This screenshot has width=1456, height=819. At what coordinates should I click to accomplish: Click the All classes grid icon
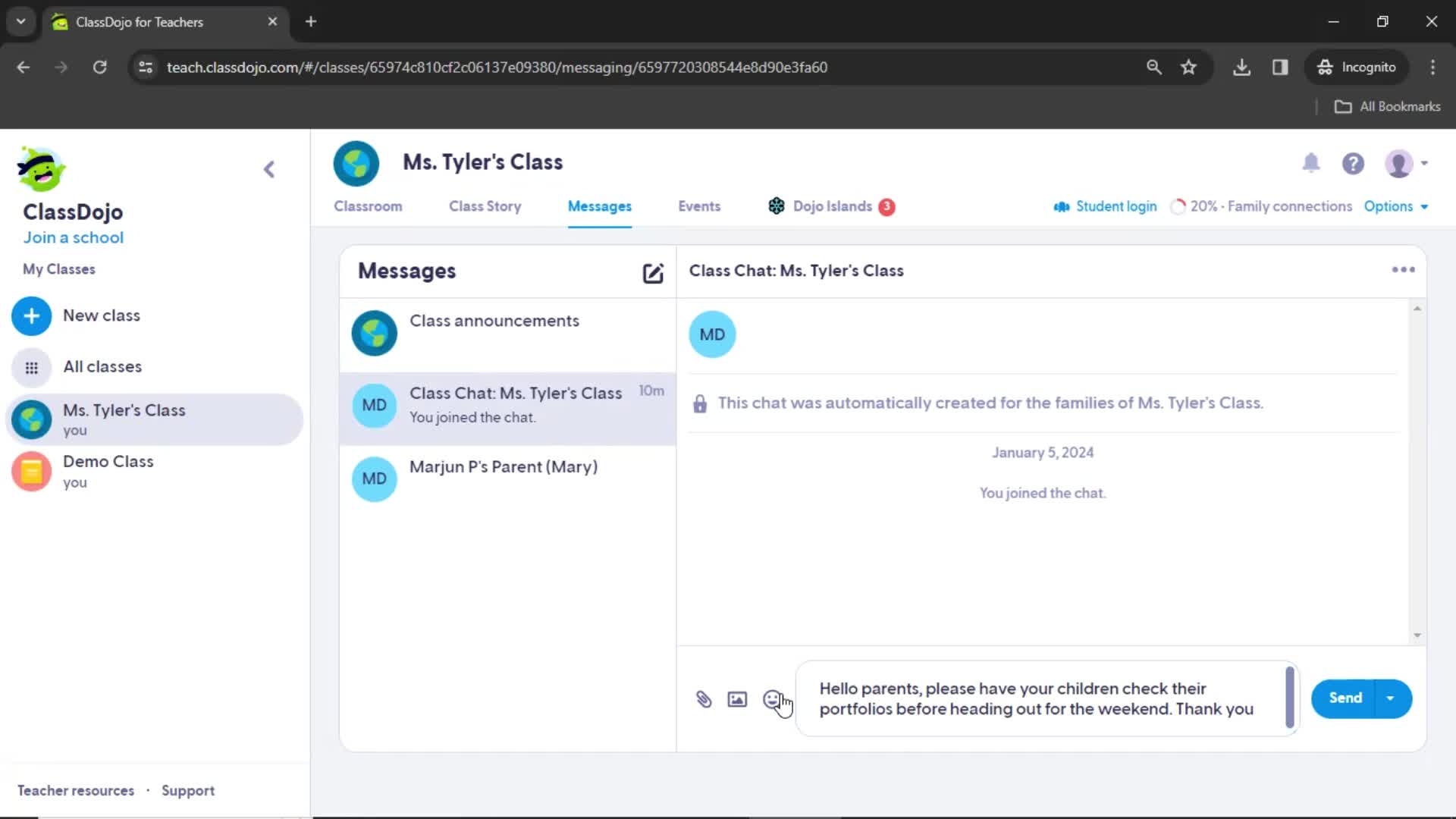(31, 368)
